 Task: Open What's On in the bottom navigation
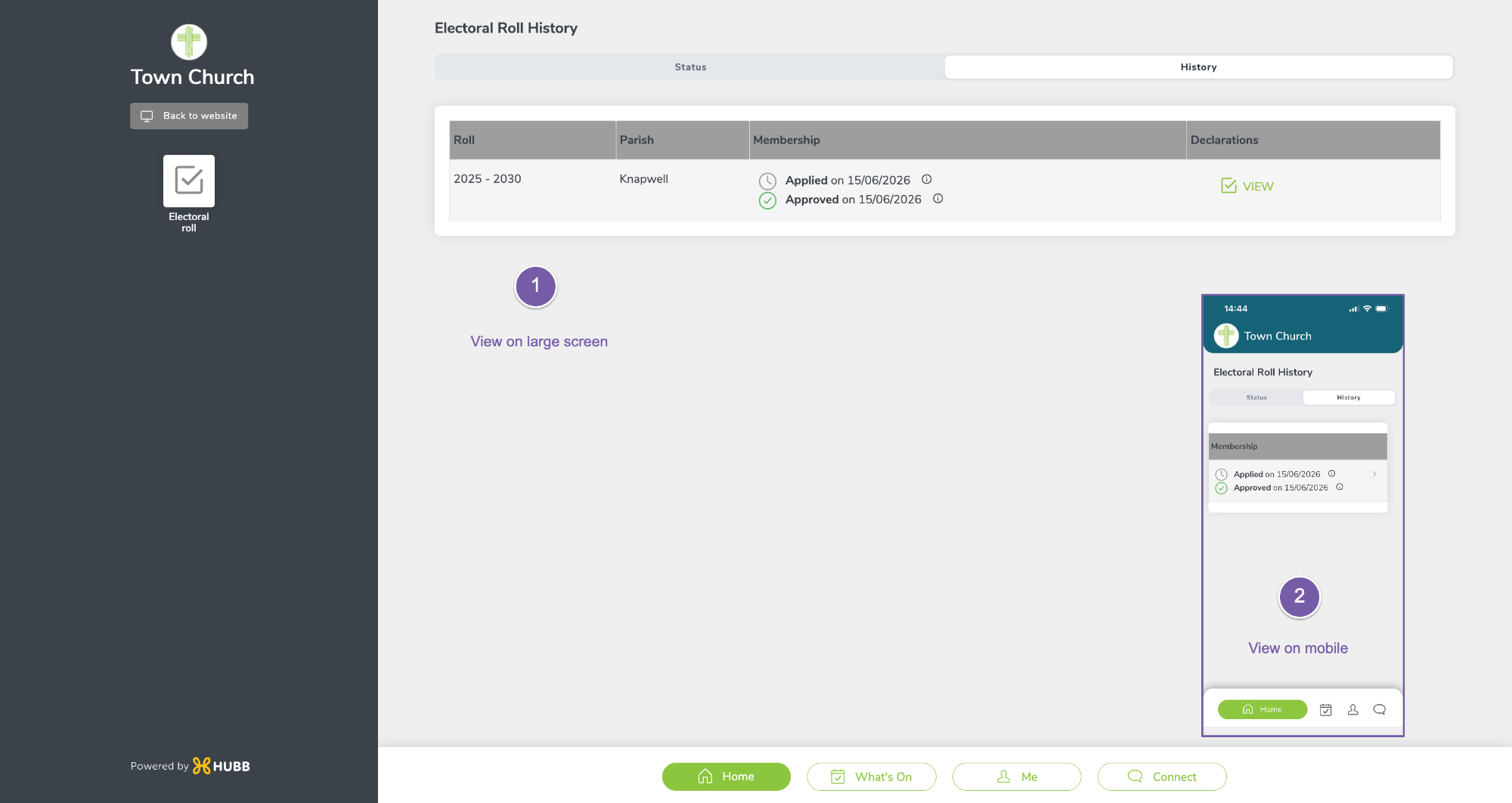point(871,777)
